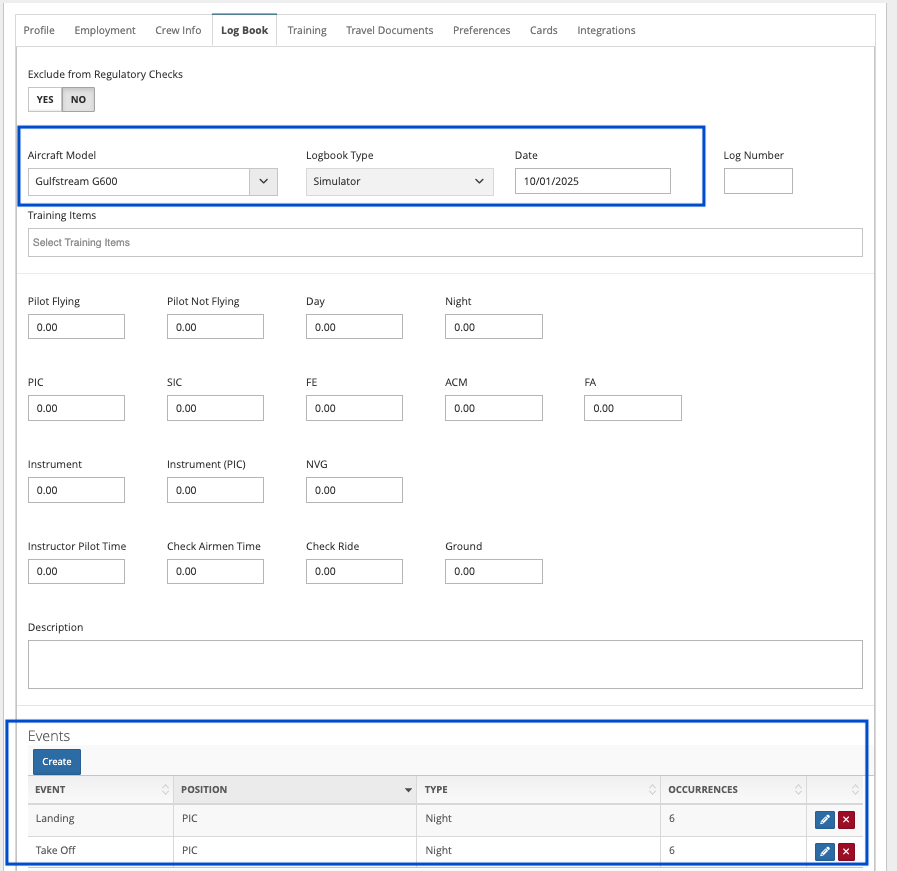Viewport: 897px width, 871px height.
Task: Sort events by Type column
Action: 652,790
